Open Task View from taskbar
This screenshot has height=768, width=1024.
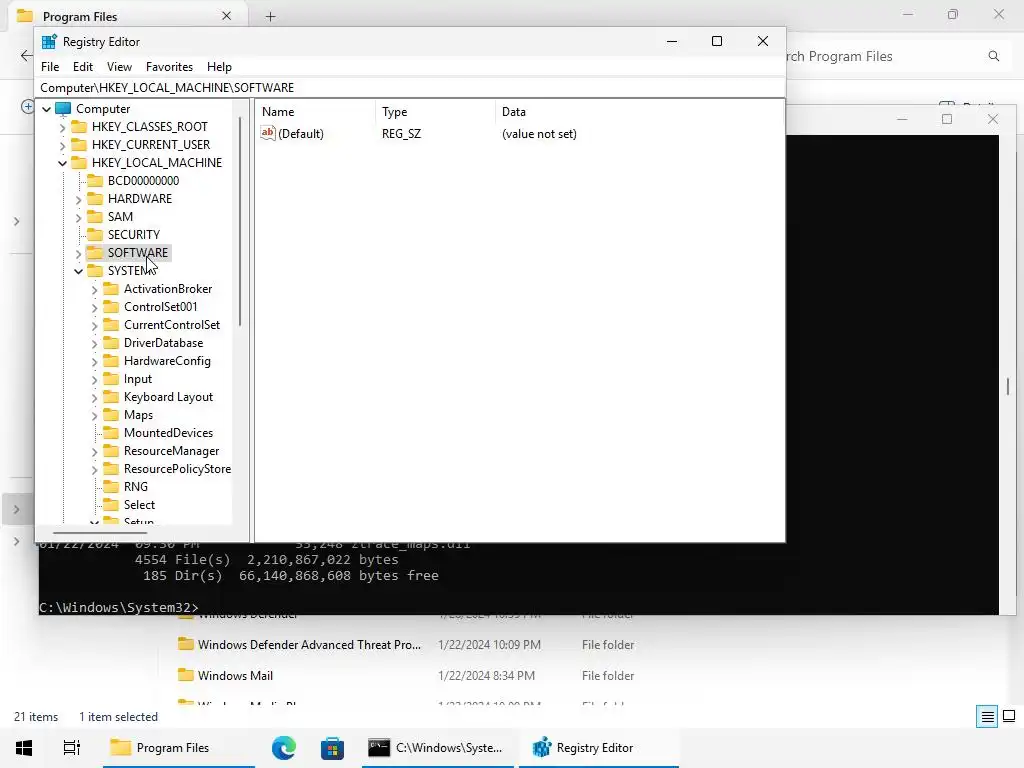click(x=71, y=748)
